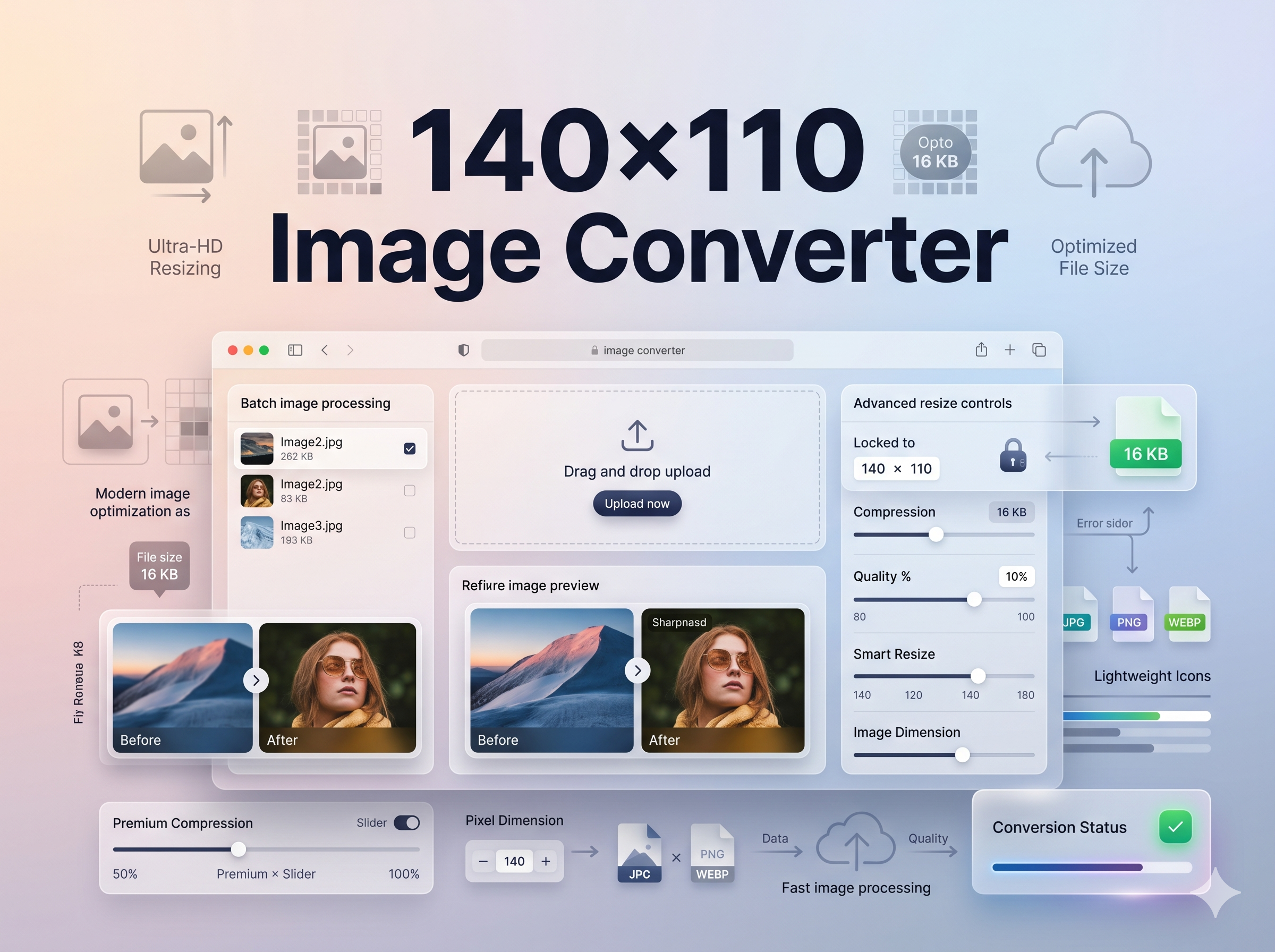The image size is (1275, 952).
Task: Click the Smart Resize slider handle
Action: point(977,676)
